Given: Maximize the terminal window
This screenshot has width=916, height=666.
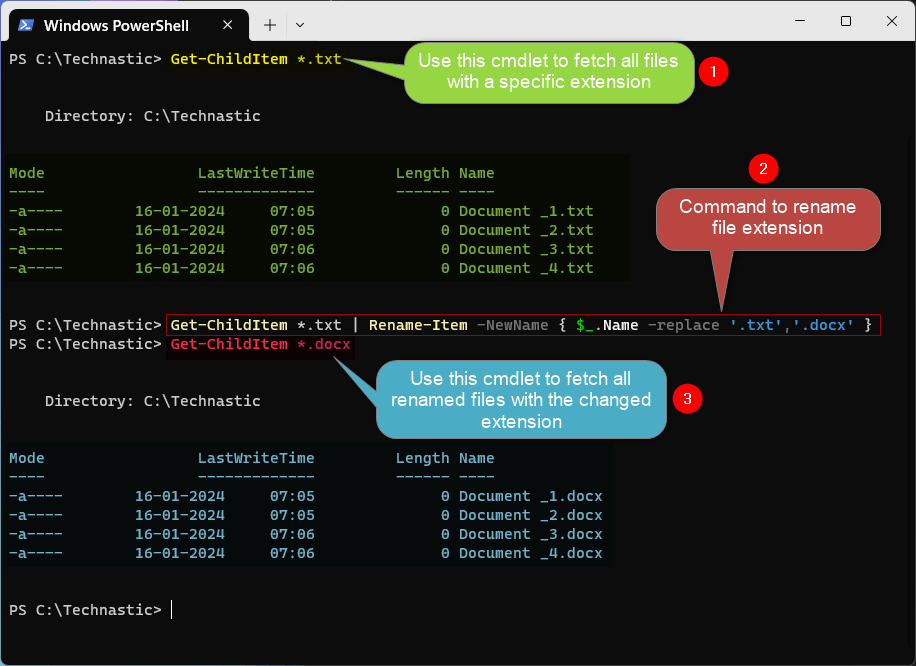Looking at the screenshot, I should tap(845, 21).
